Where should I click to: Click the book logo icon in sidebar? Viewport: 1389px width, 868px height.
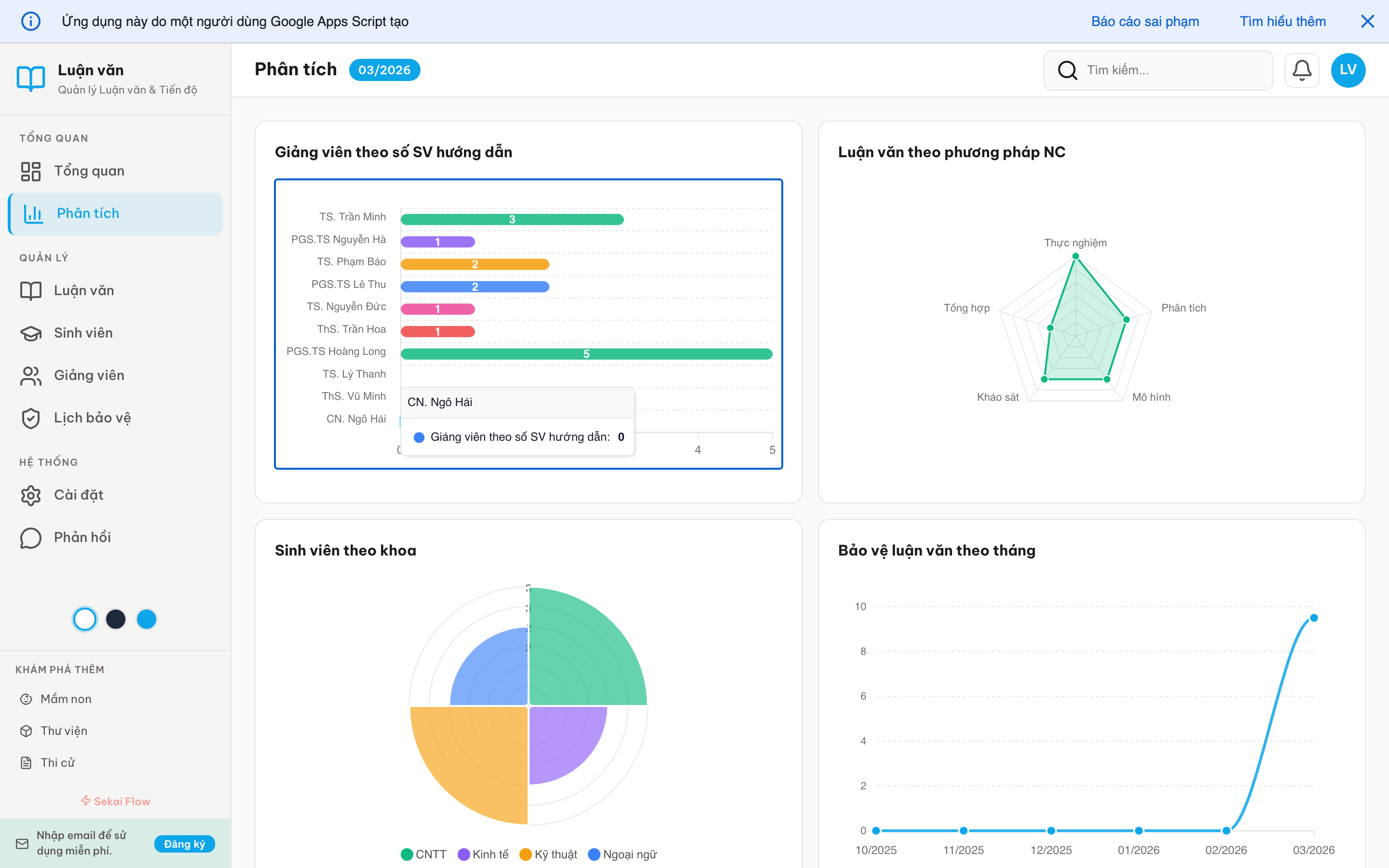click(31, 78)
